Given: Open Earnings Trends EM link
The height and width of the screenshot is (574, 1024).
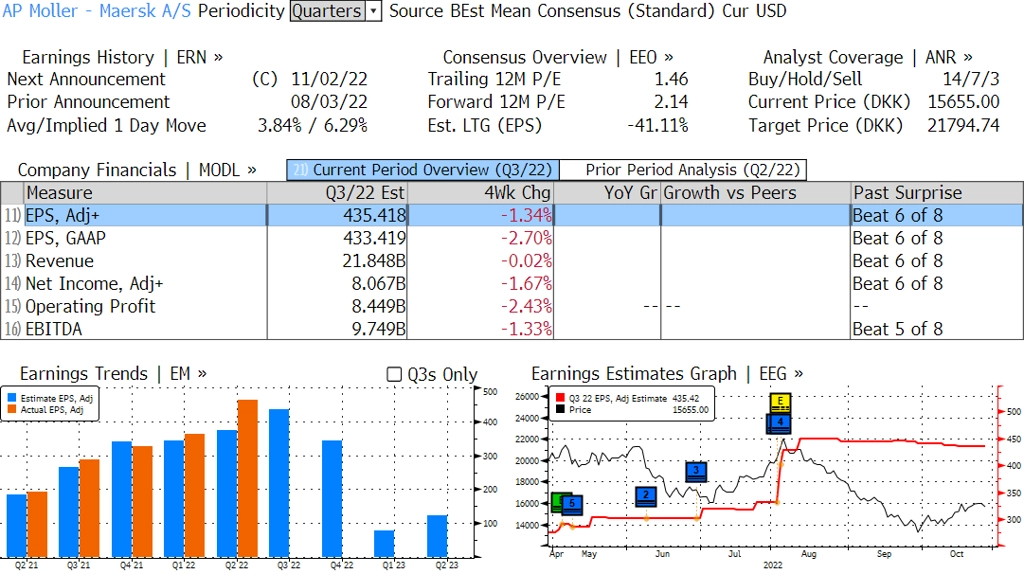Looking at the screenshot, I should 113,374.
